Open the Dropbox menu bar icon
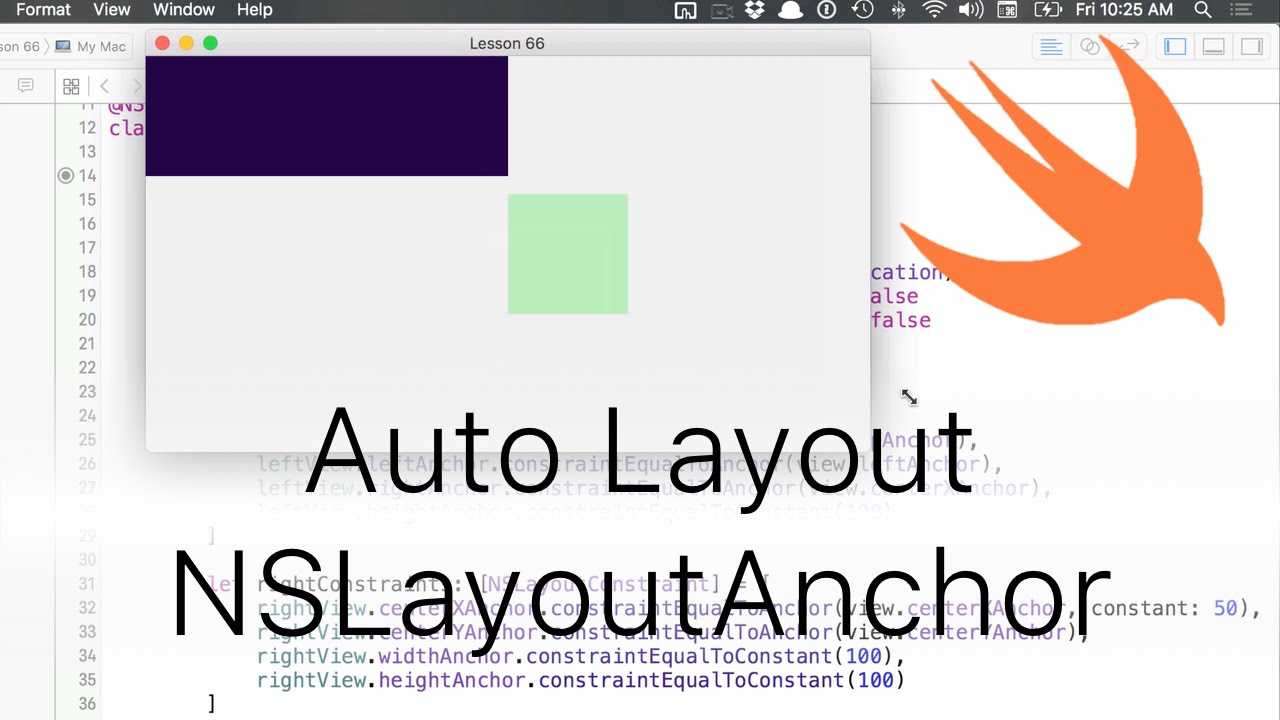This screenshot has height=720, width=1280. [x=756, y=10]
